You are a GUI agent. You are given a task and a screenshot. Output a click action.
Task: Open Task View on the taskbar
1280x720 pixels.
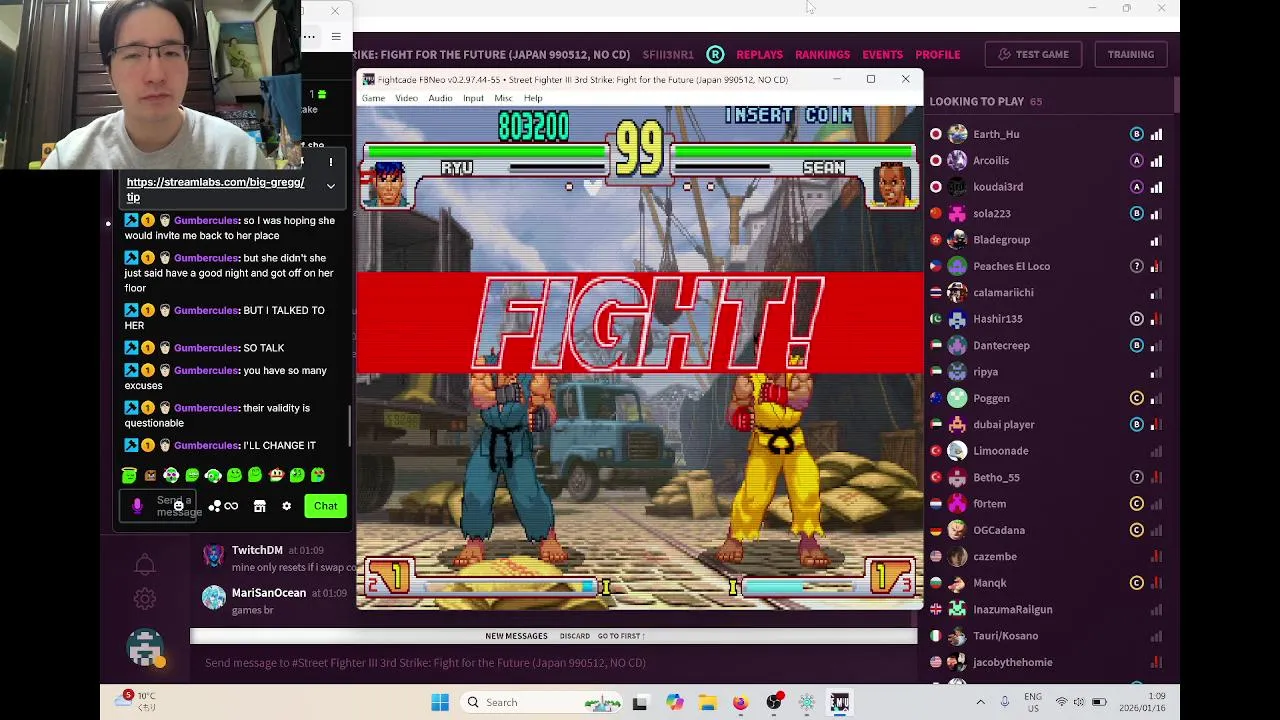(x=640, y=702)
